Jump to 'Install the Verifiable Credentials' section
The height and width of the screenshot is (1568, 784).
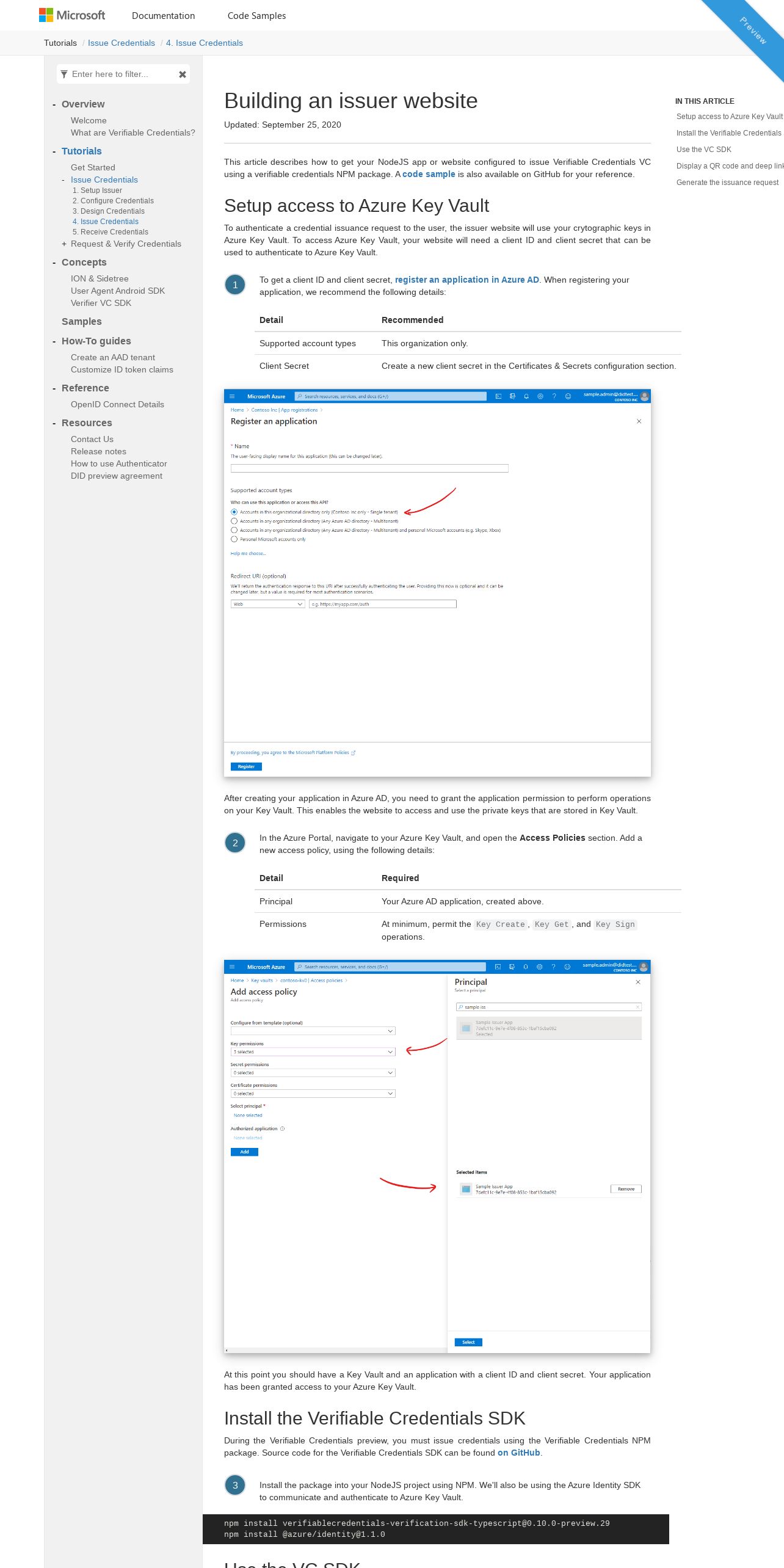[x=729, y=133]
